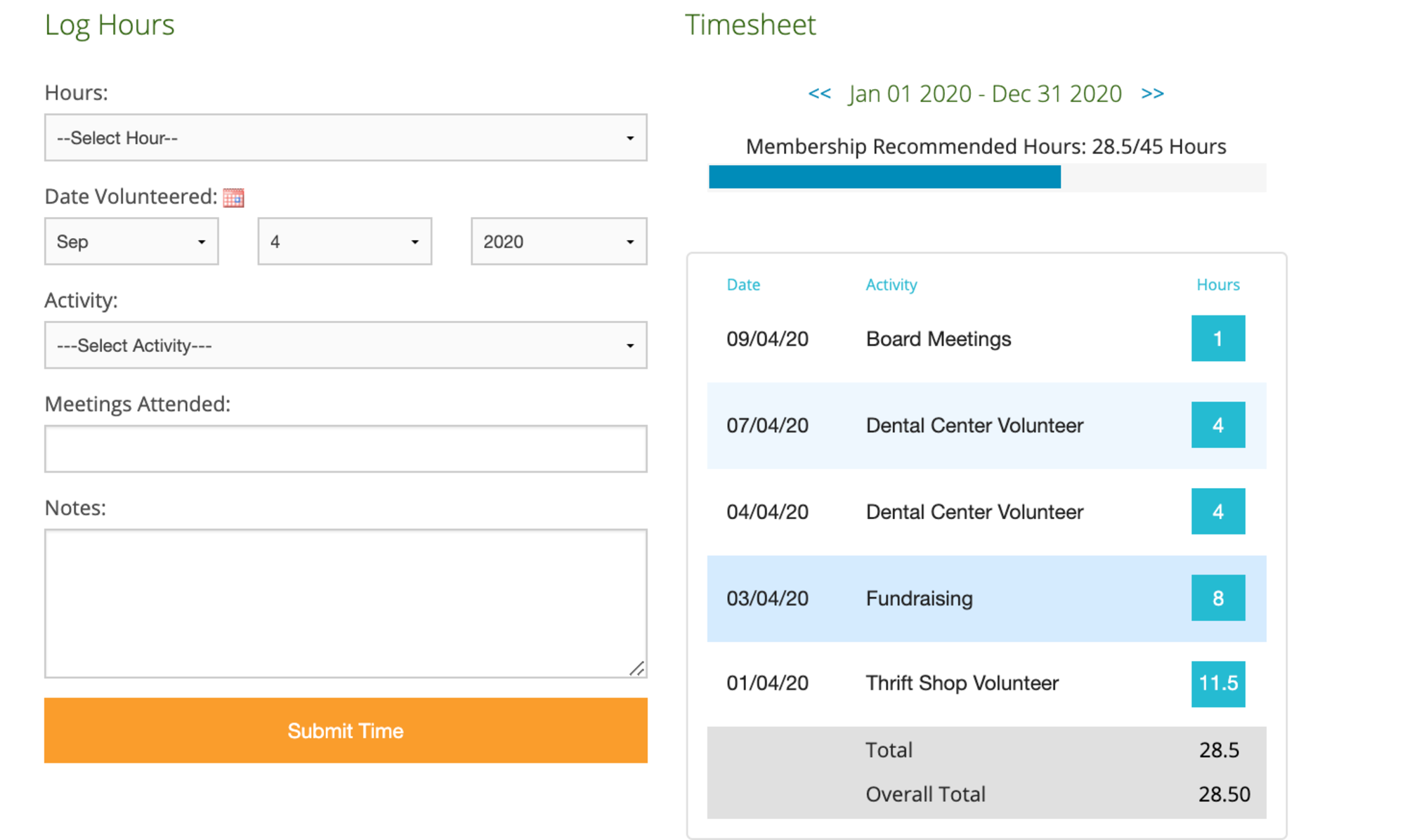1405x840 pixels.
Task: Click inside the Notes text area
Action: pyautogui.click(x=346, y=603)
